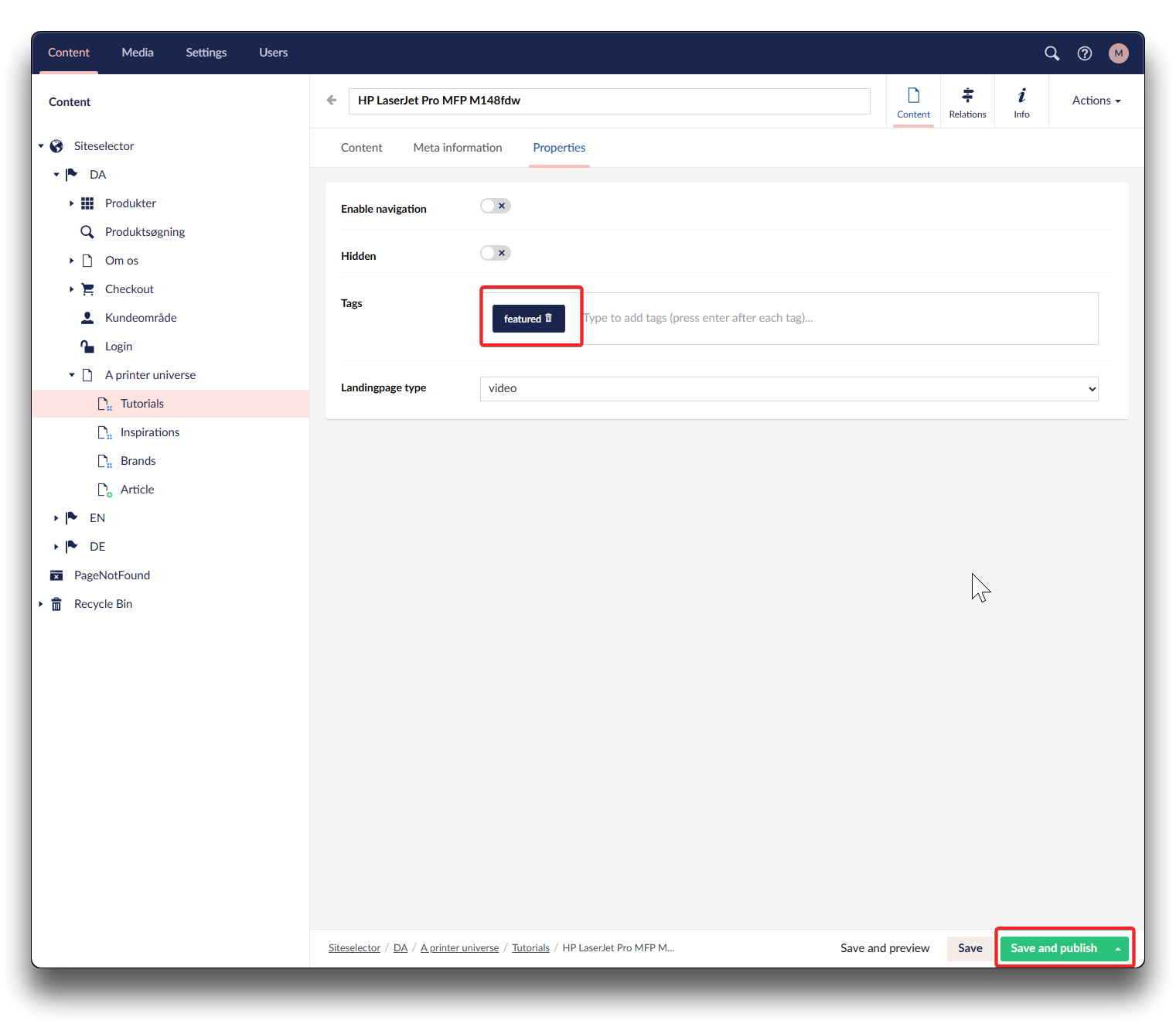
Task: Open the Media section in top menu
Action: (x=138, y=53)
